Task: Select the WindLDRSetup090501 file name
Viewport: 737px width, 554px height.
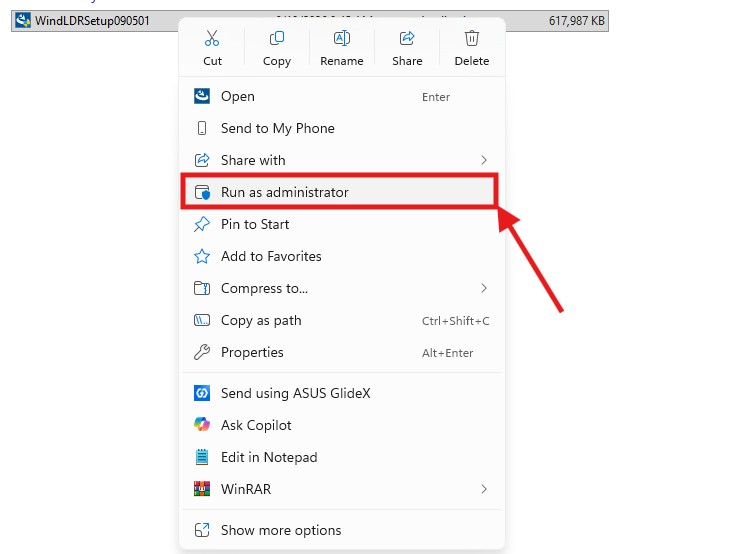Action: (92, 21)
